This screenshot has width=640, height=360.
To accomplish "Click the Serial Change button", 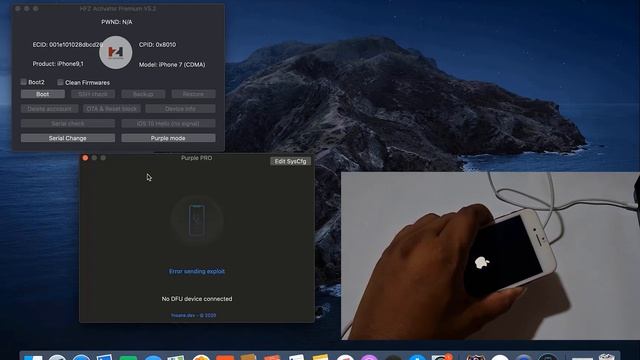I will pos(68,138).
